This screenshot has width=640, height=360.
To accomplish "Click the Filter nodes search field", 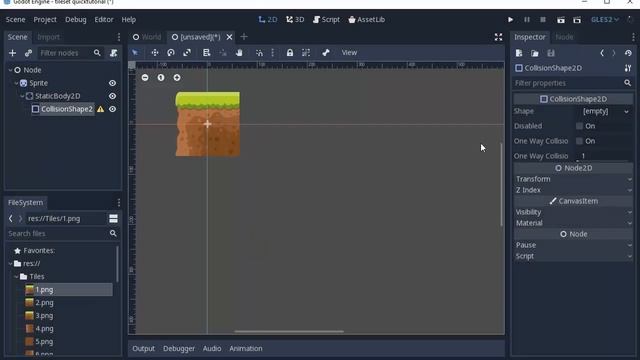I will tap(70, 53).
